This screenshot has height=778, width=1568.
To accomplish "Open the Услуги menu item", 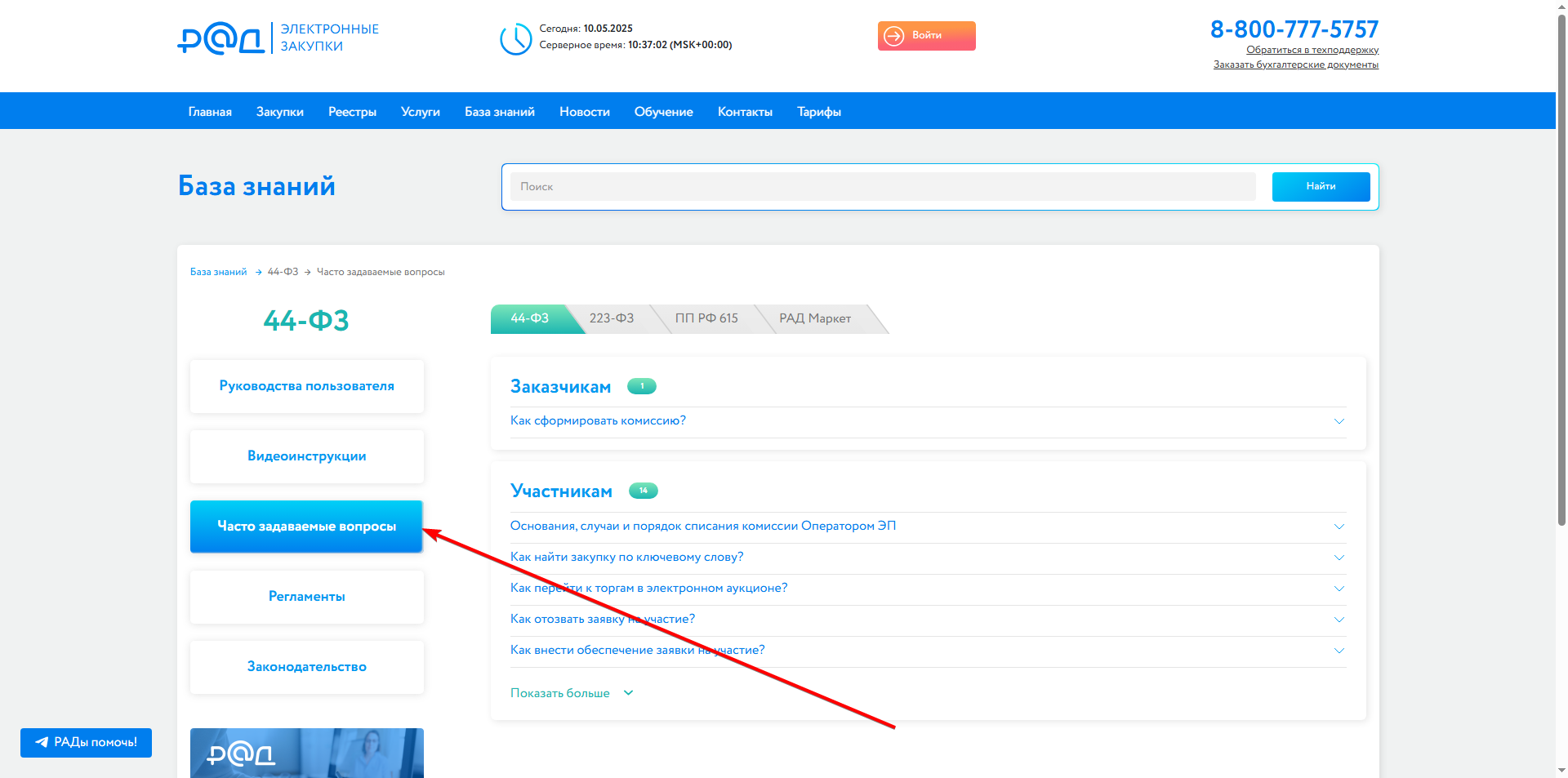I will pyautogui.click(x=421, y=112).
